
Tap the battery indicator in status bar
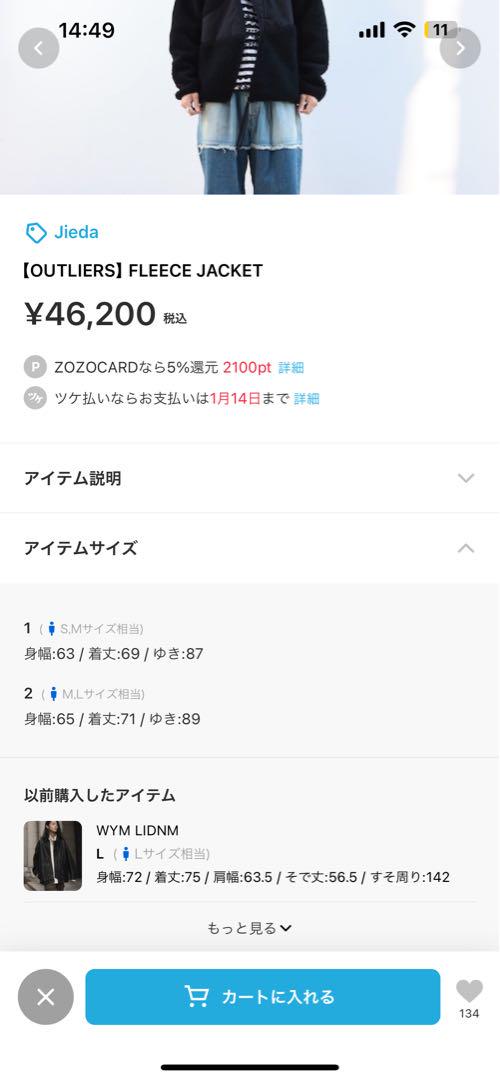[x=441, y=30]
